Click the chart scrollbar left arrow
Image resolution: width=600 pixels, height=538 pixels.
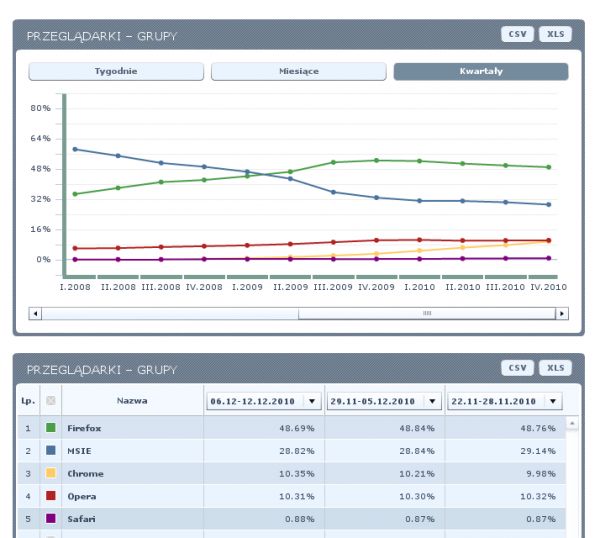click(35, 314)
